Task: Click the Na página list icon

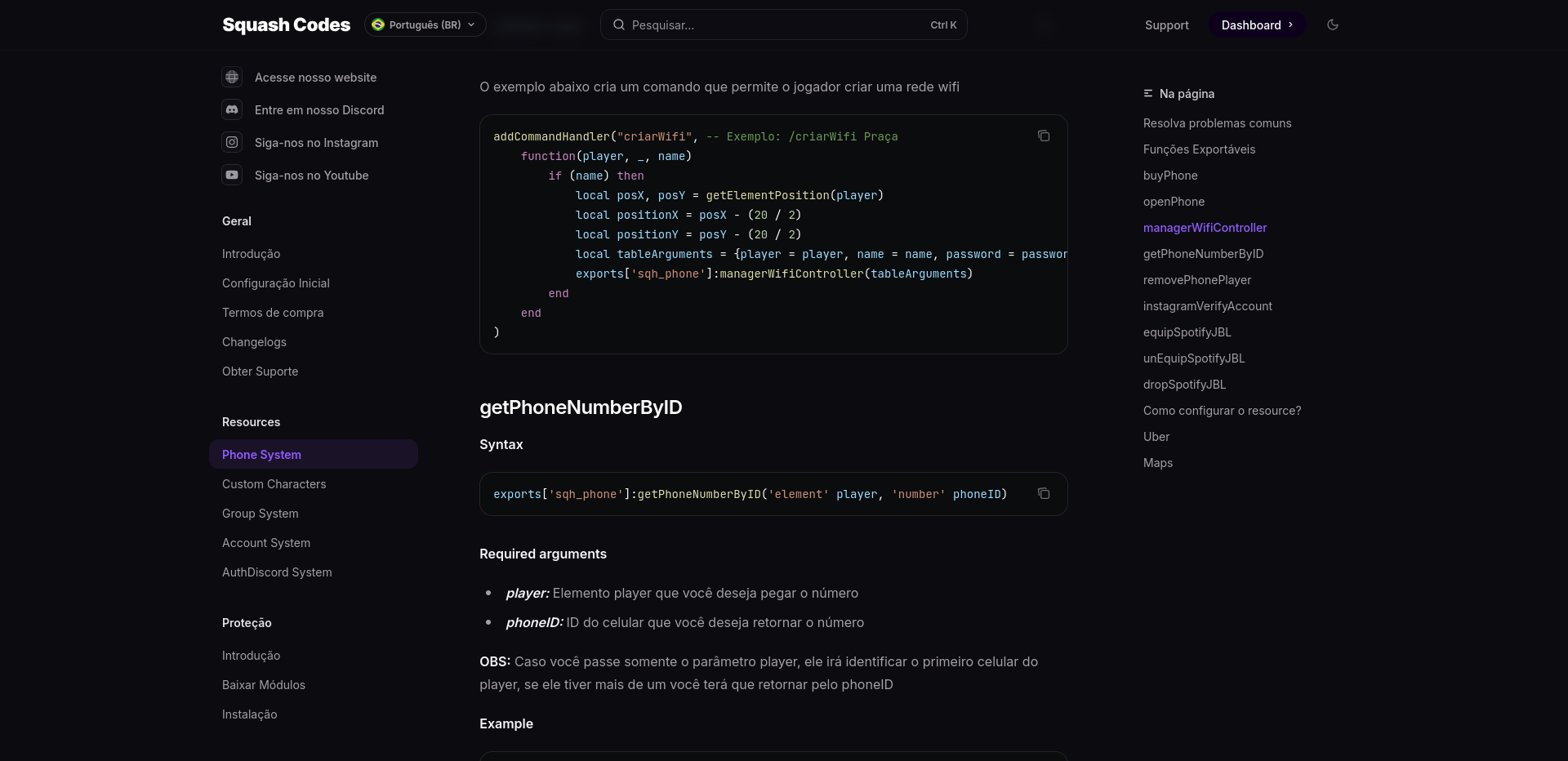Action: pyautogui.click(x=1148, y=94)
